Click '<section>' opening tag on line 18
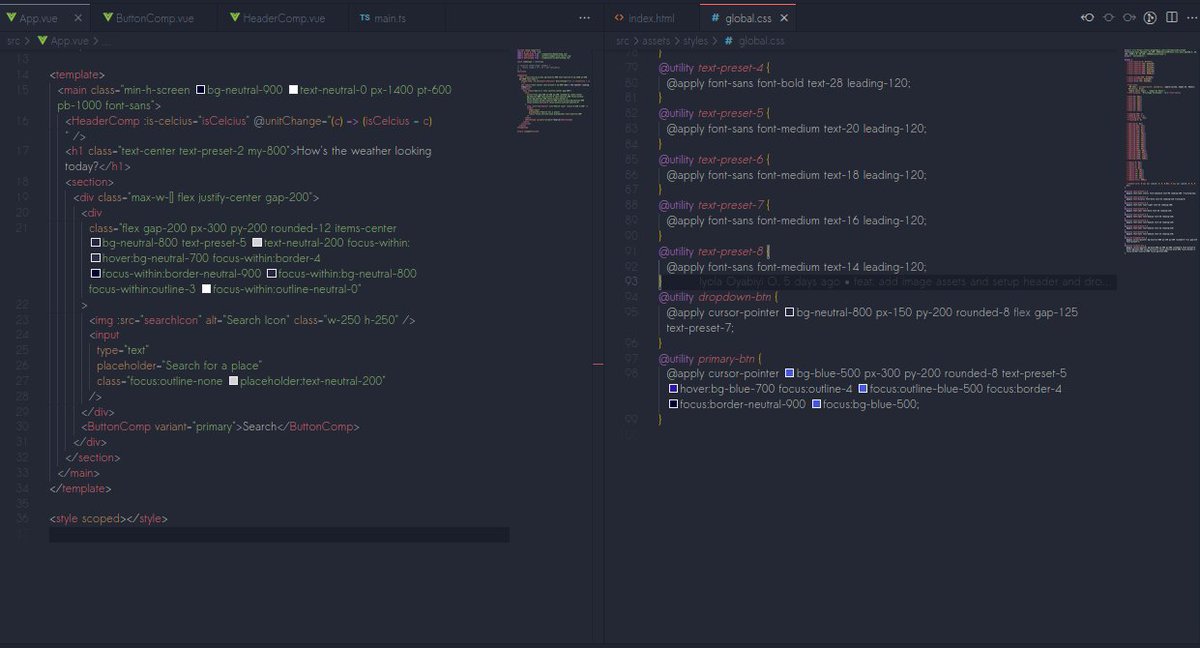The height and width of the screenshot is (648, 1200). click(90, 182)
